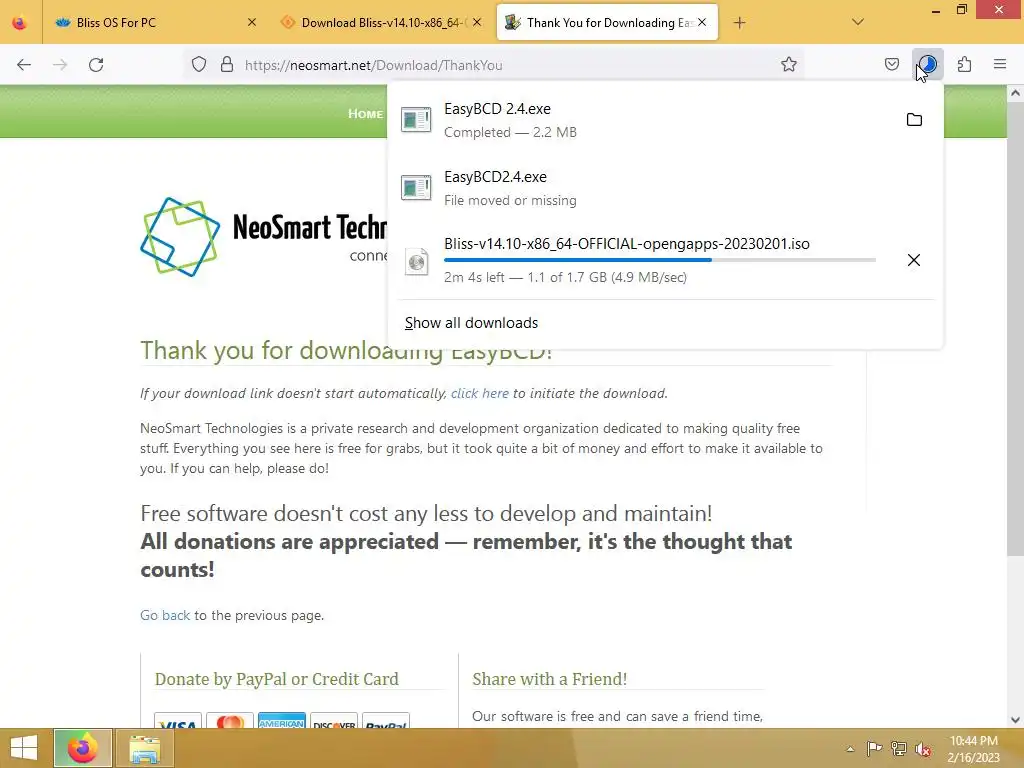Cancel the Bliss ISO download
1024x768 pixels.
coord(914,260)
